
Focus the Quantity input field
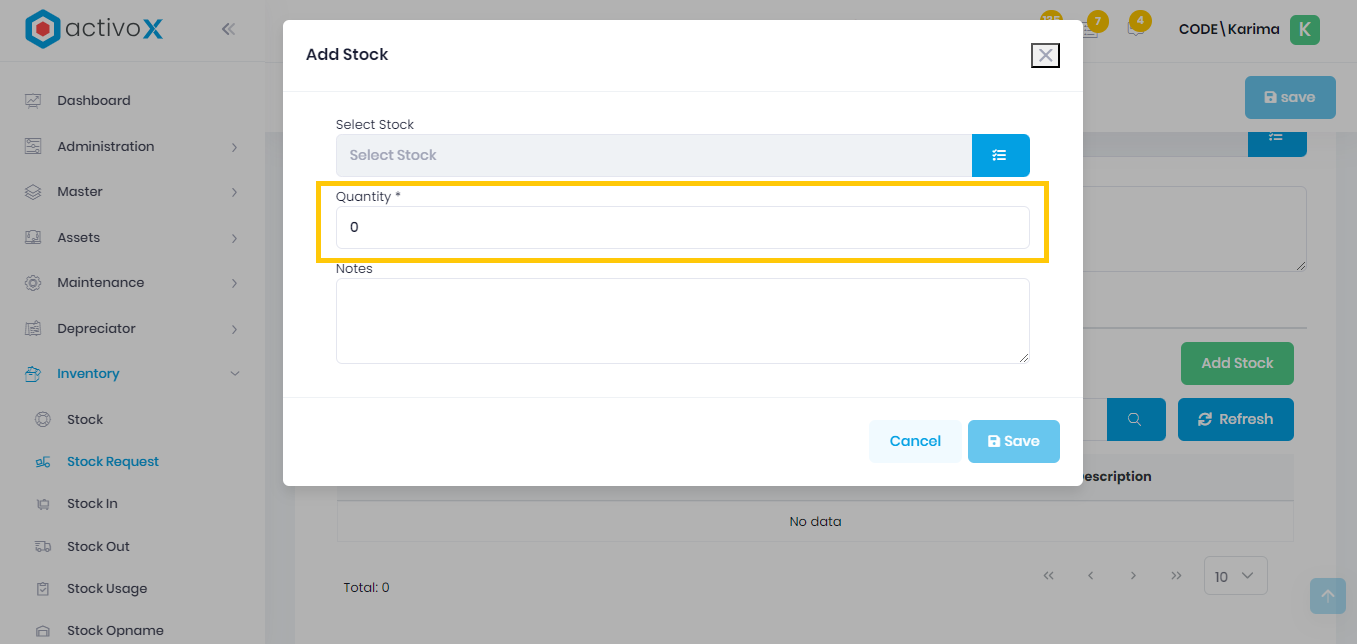pyautogui.click(x=682, y=228)
